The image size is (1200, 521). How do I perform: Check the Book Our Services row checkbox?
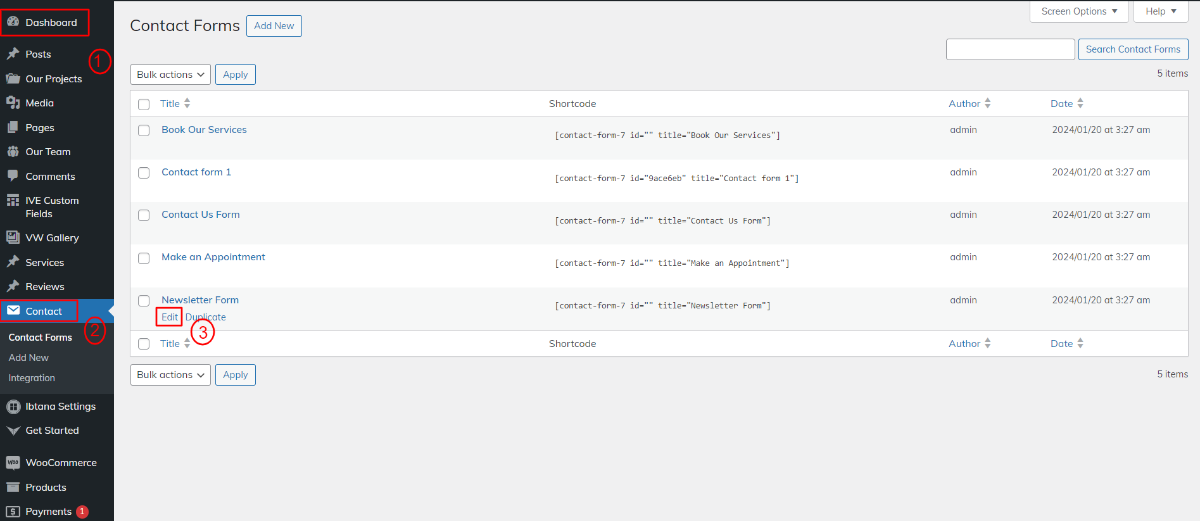tap(144, 131)
